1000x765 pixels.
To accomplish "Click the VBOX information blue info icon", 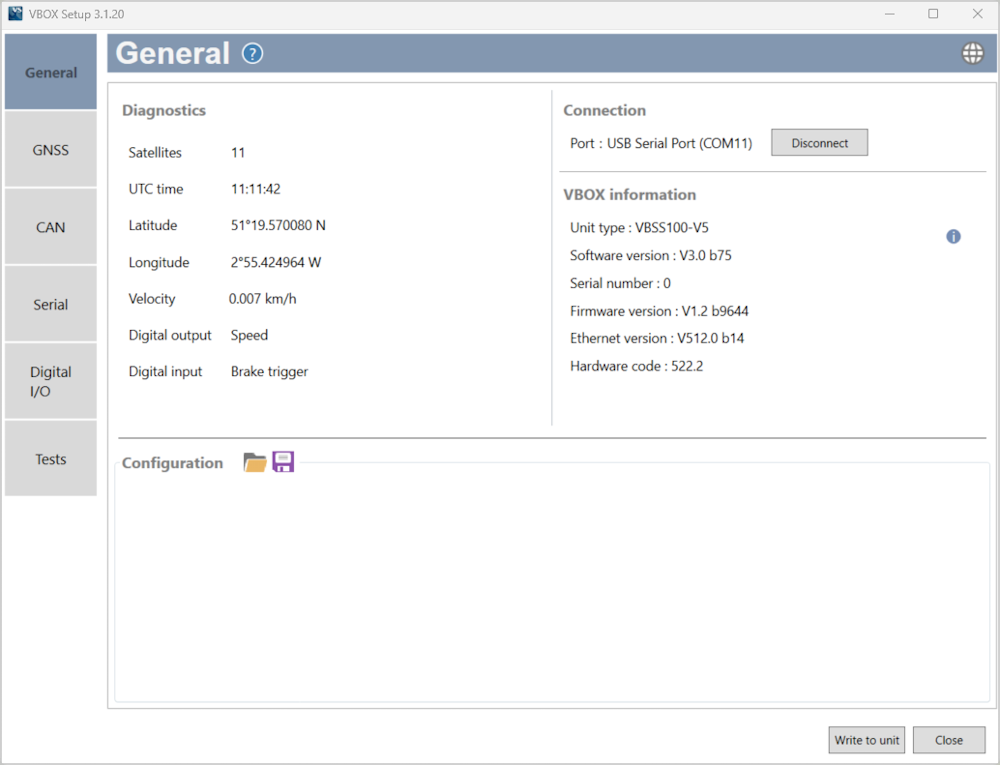I will click(x=953, y=237).
